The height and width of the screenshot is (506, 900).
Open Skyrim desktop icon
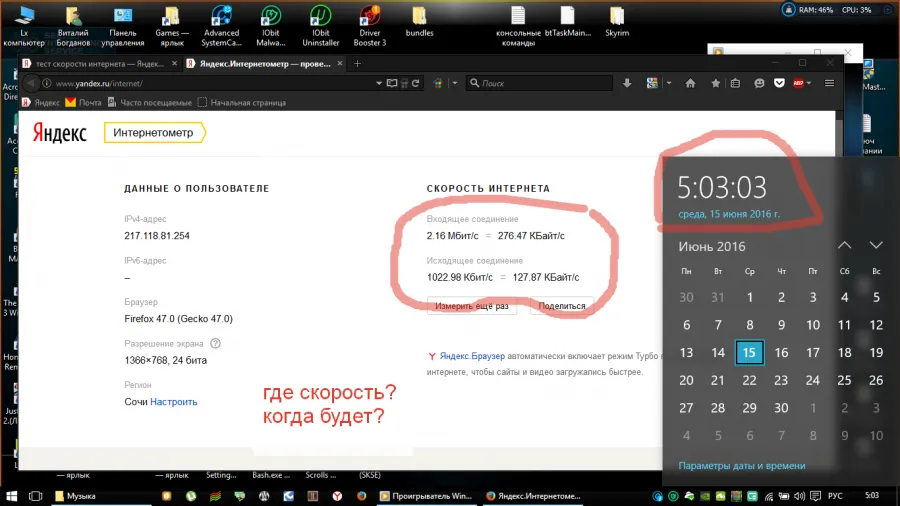coord(617,22)
